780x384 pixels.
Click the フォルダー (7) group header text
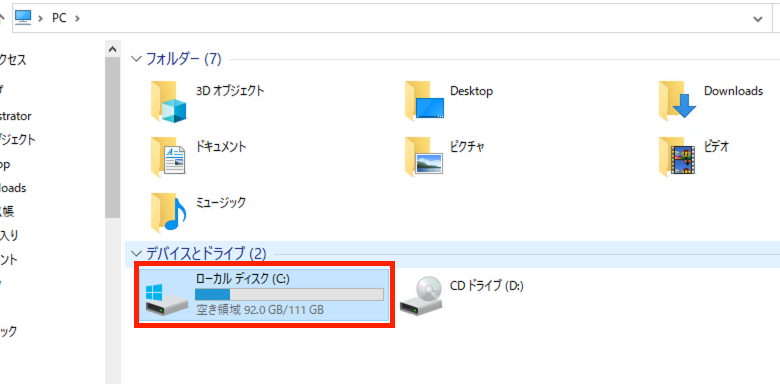pyautogui.click(x=183, y=59)
